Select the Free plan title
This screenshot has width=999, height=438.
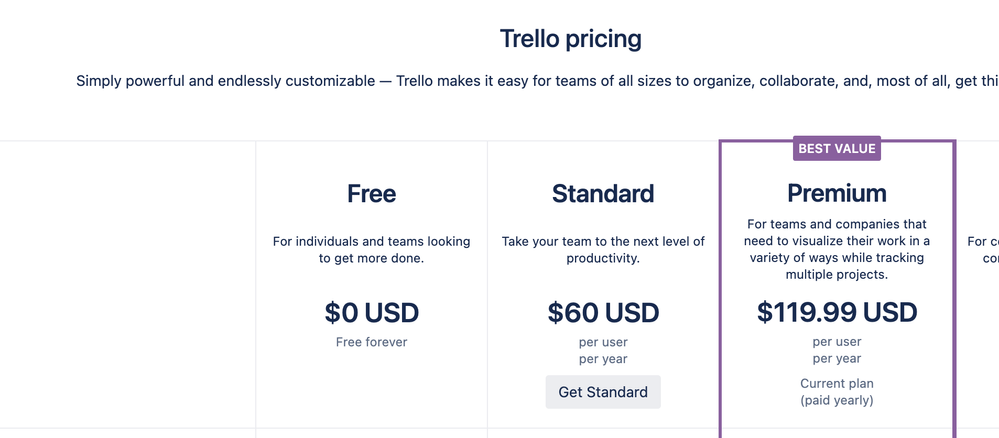tap(371, 193)
